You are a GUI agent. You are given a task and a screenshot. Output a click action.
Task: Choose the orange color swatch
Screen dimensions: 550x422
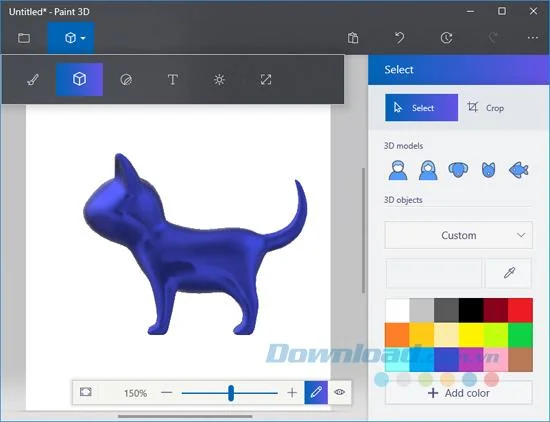(x=397, y=335)
